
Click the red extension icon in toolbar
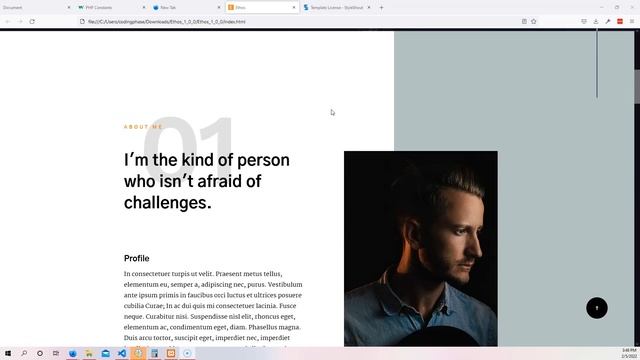point(620,21)
